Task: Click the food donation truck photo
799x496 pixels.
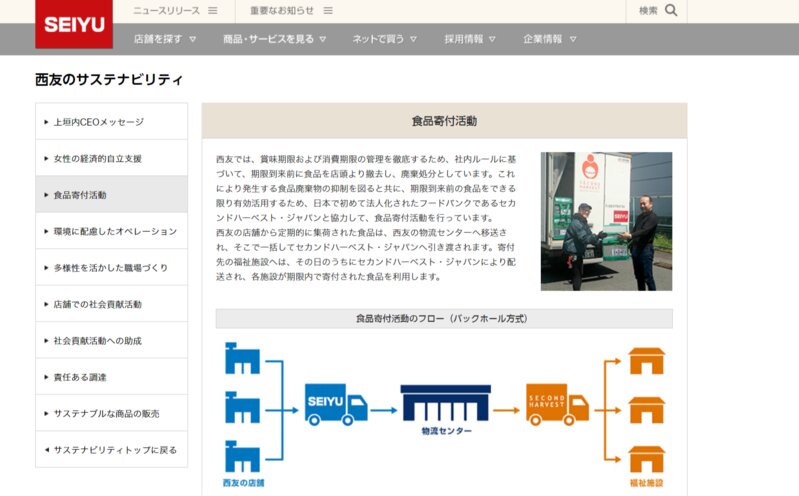Action: (x=606, y=221)
